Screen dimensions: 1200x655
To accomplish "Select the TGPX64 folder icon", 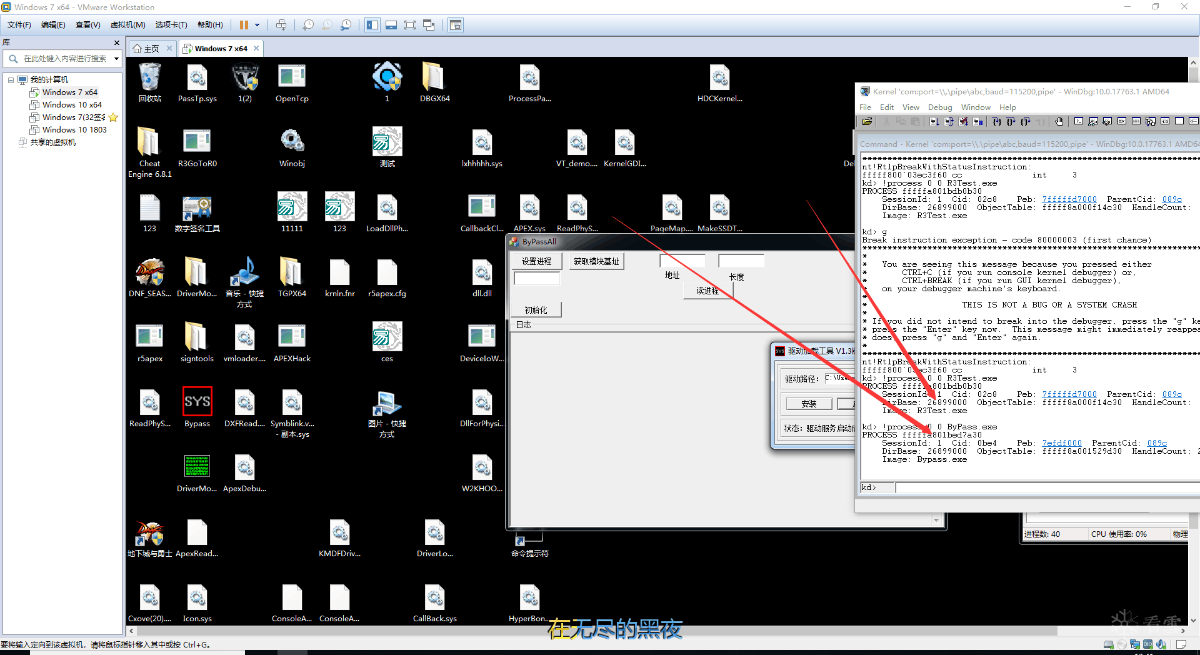I will (x=292, y=278).
